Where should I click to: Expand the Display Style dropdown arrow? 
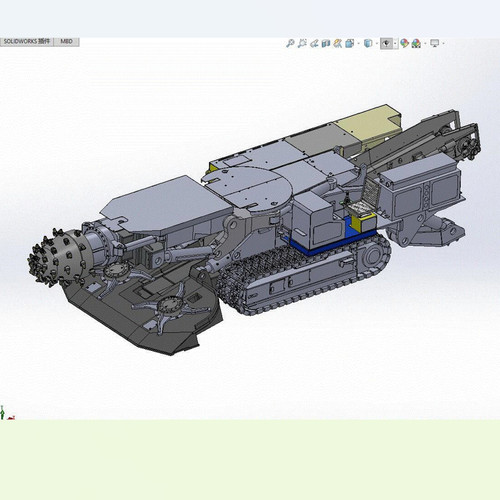[377, 43]
